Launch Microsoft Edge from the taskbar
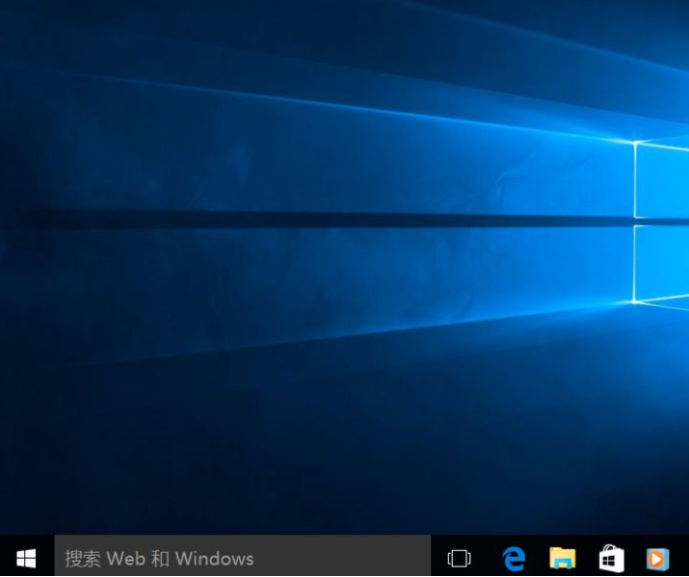The image size is (689, 577). [514, 559]
